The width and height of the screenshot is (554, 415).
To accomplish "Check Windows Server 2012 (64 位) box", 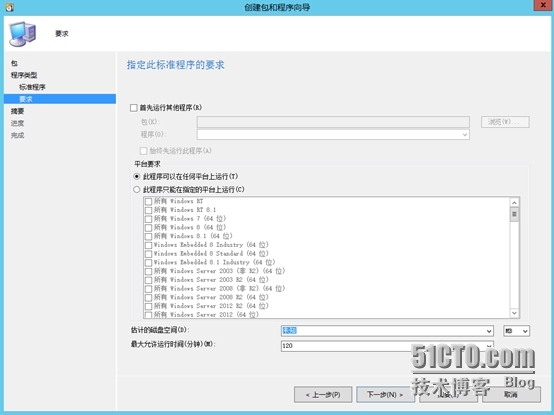I will (x=149, y=315).
